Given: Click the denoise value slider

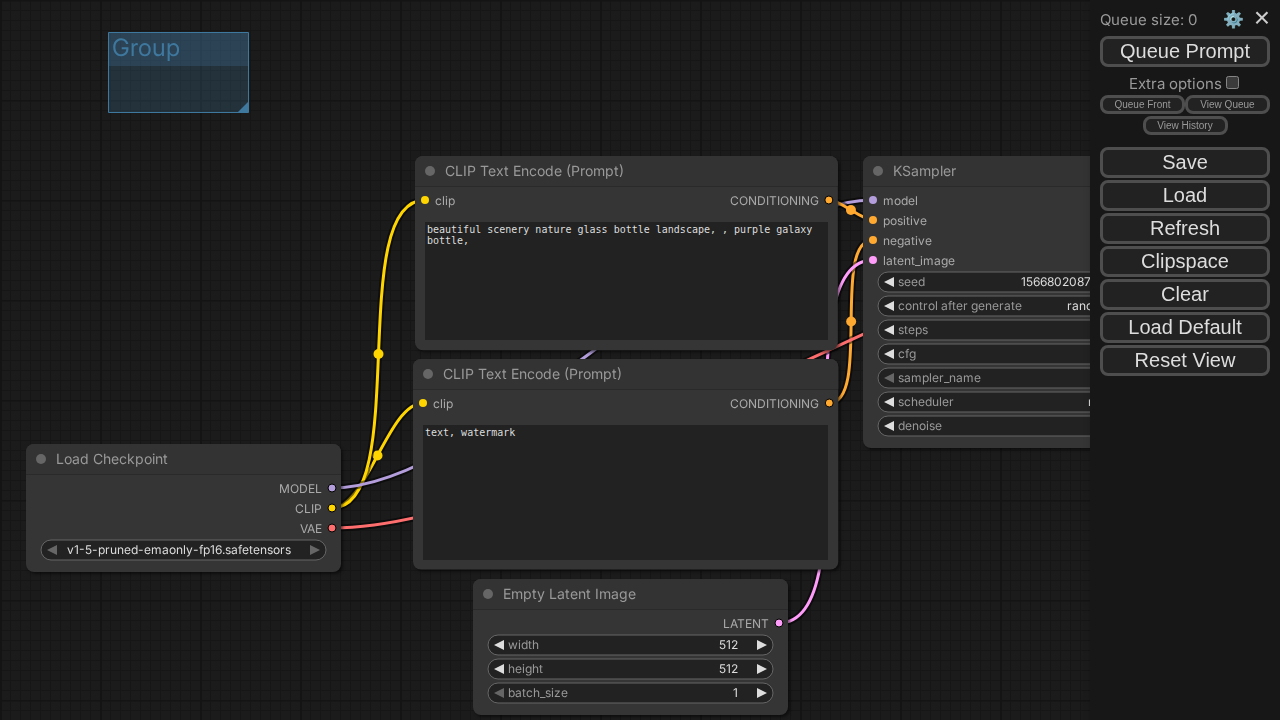Looking at the screenshot, I should click(984, 426).
